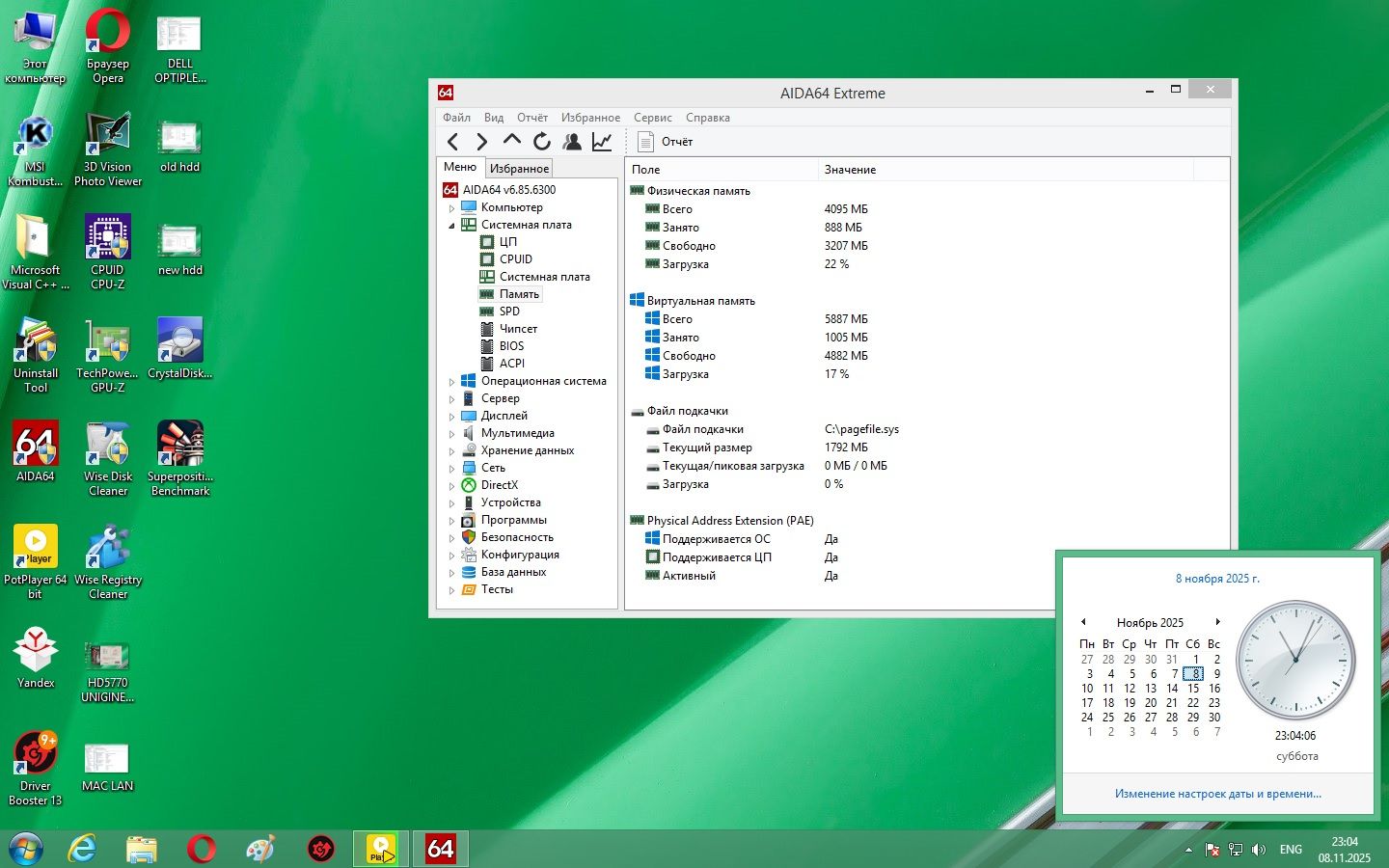Select the SPD tree item

click(x=509, y=312)
